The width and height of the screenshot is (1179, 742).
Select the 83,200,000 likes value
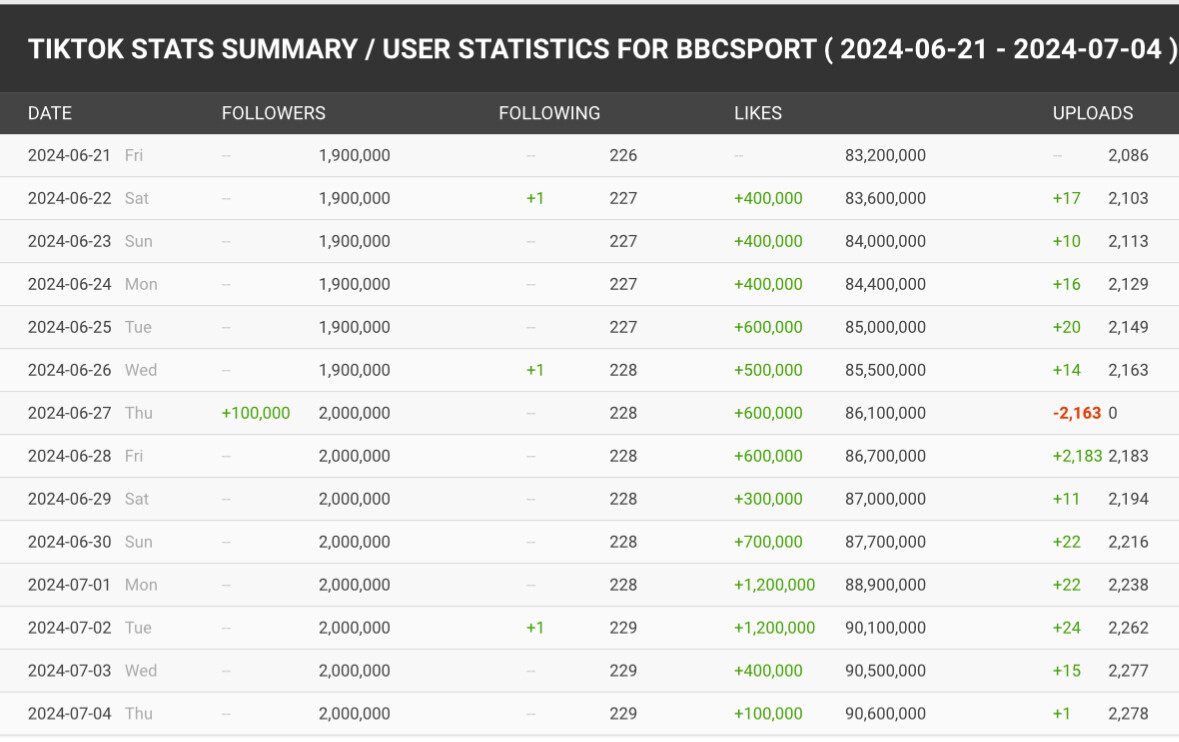pyautogui.click(x=885, y=156)
